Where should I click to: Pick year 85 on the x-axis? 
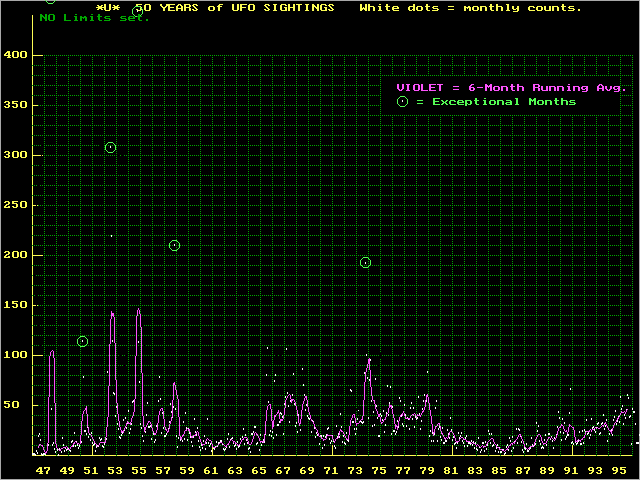499,469
